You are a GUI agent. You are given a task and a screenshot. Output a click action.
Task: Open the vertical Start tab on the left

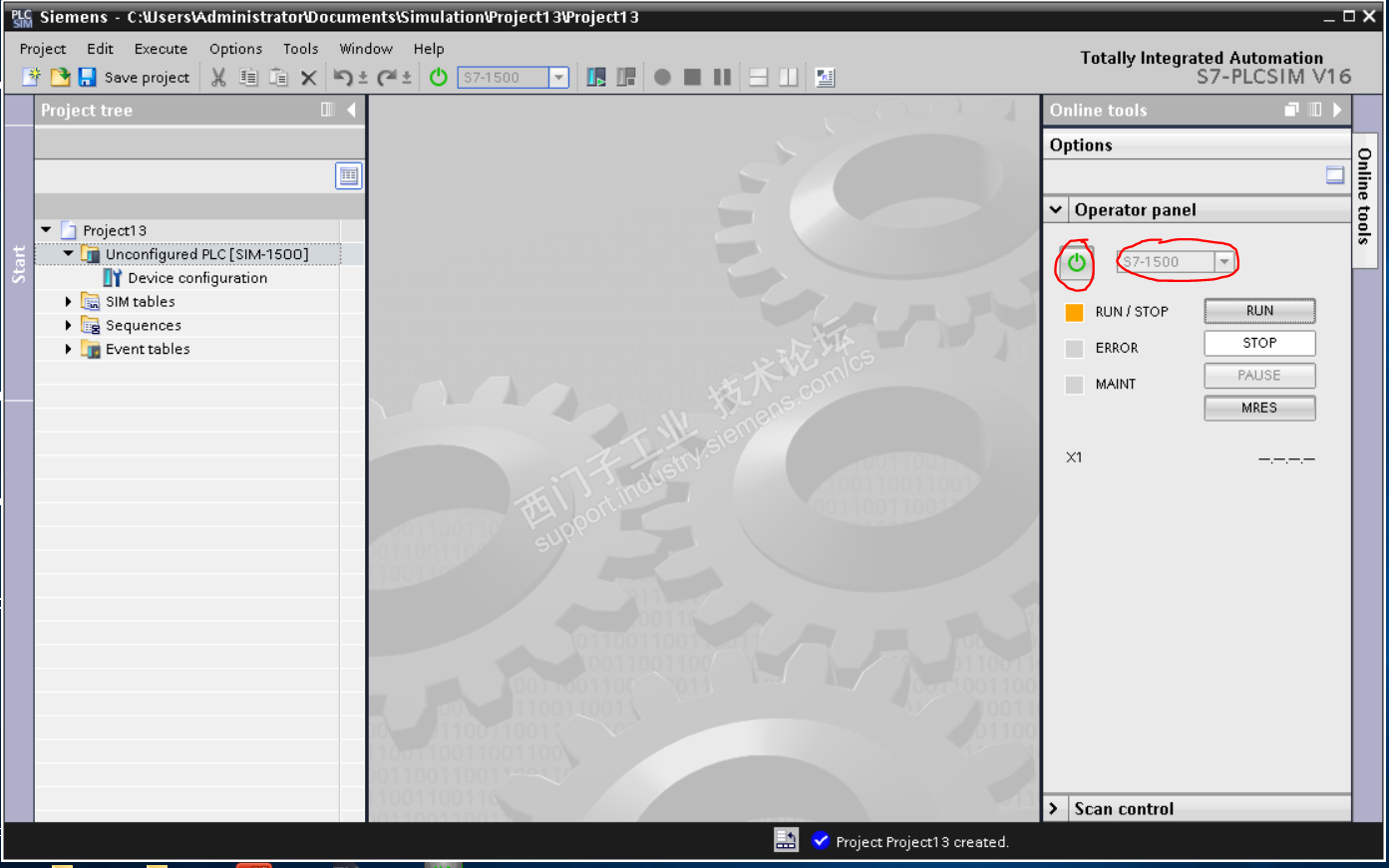point(19,263)
